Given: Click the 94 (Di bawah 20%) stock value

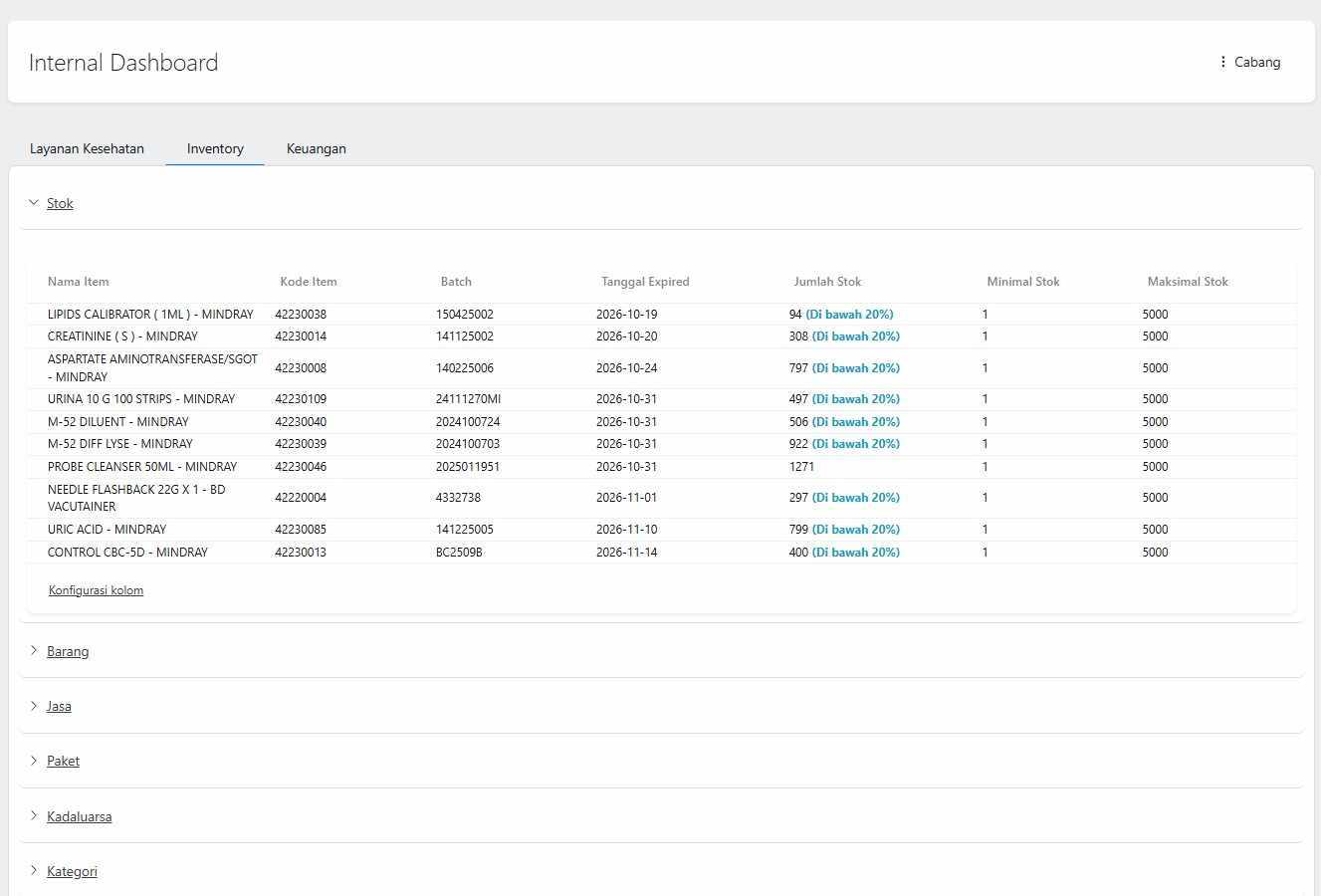Looking at the screenshot, I should 841,315.
